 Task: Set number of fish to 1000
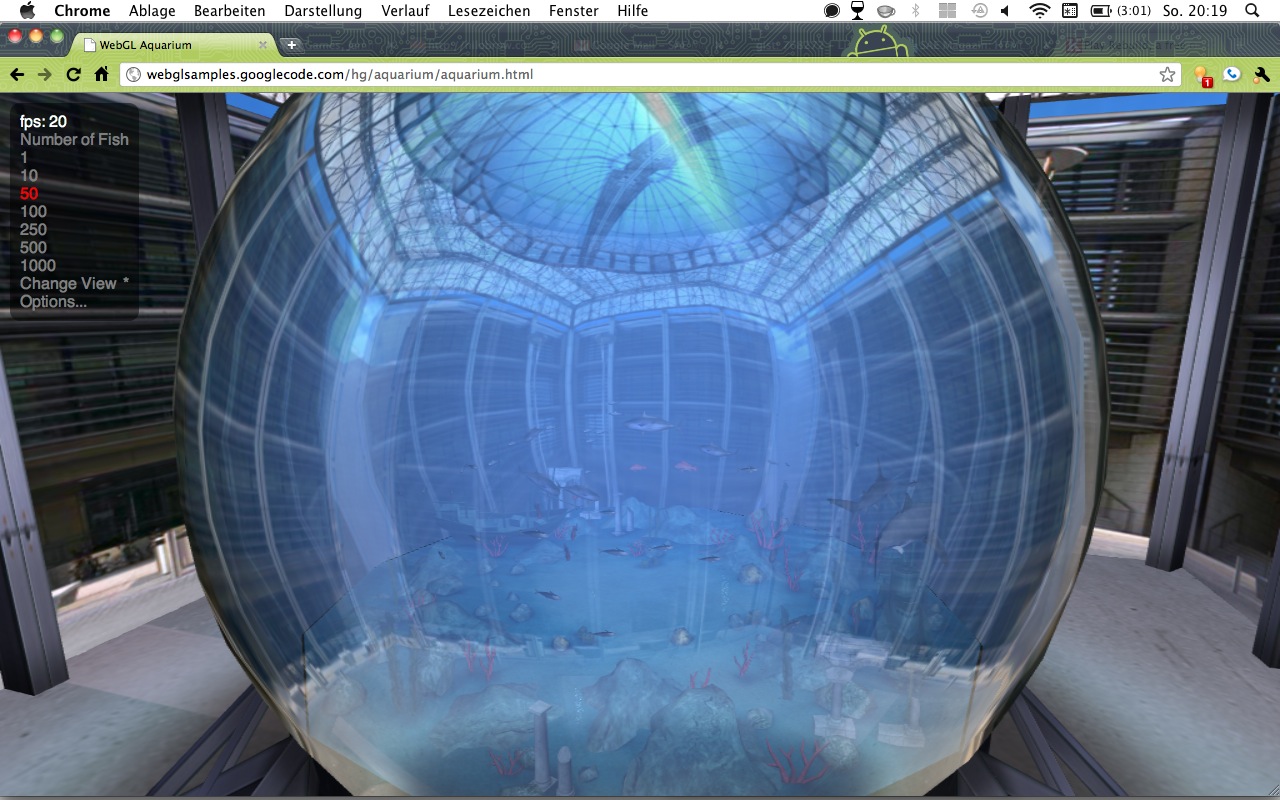pos(38,265)
